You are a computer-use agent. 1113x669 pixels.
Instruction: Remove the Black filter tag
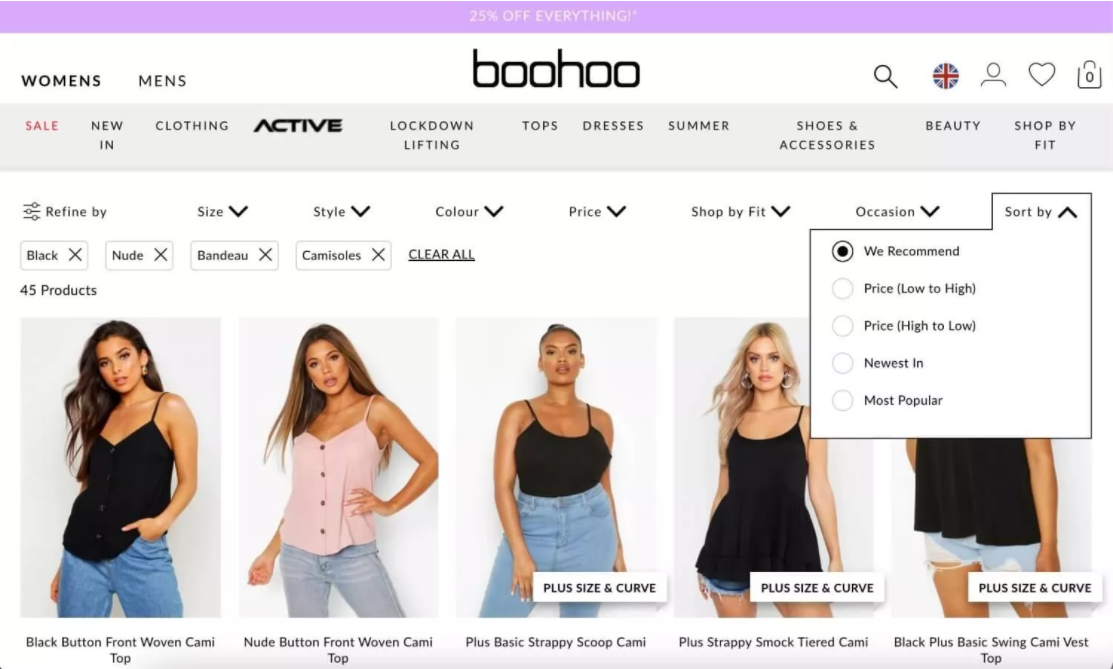[75, 254]
